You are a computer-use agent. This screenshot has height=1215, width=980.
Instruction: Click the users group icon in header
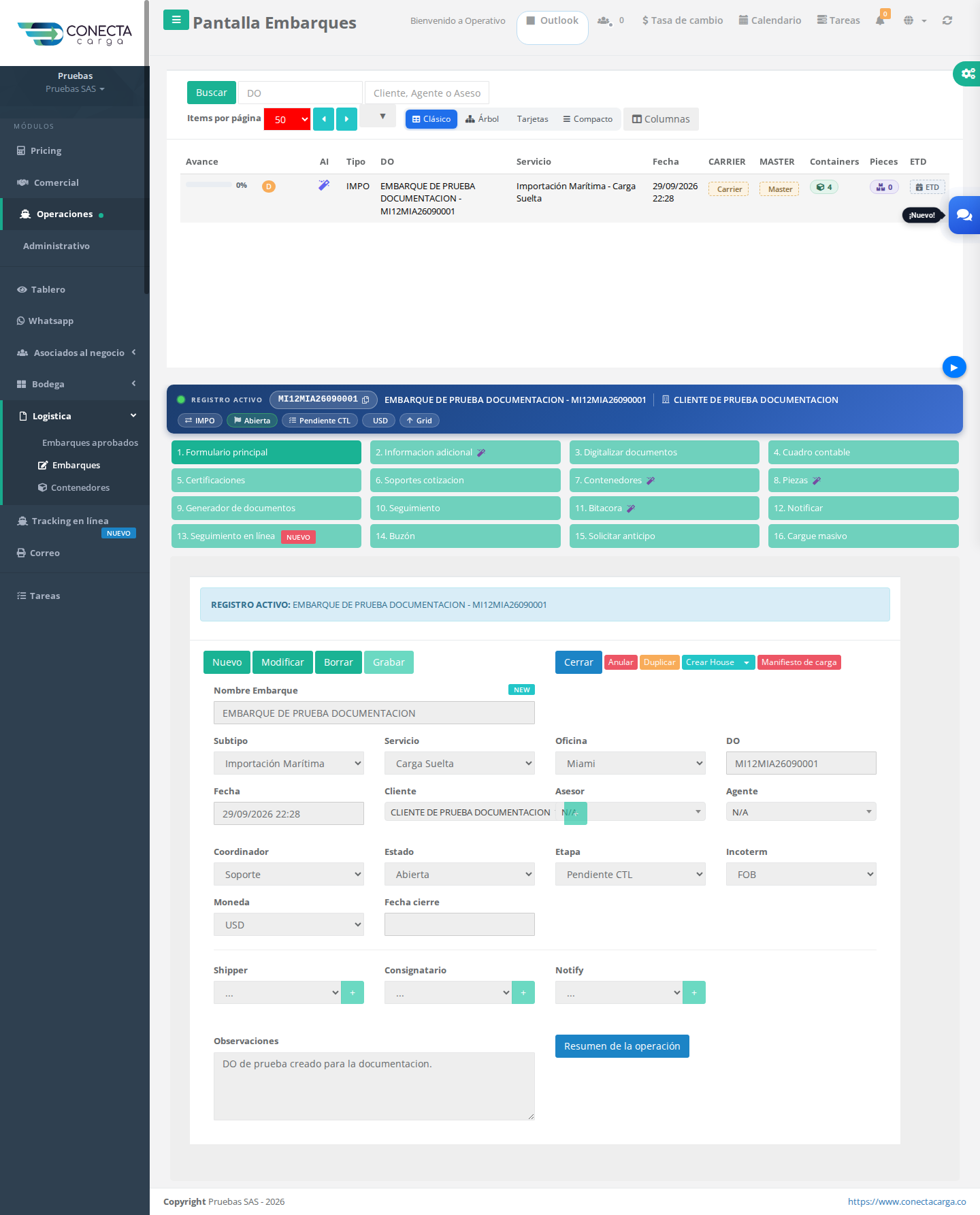pyautogui.click(x=604, y=20)
